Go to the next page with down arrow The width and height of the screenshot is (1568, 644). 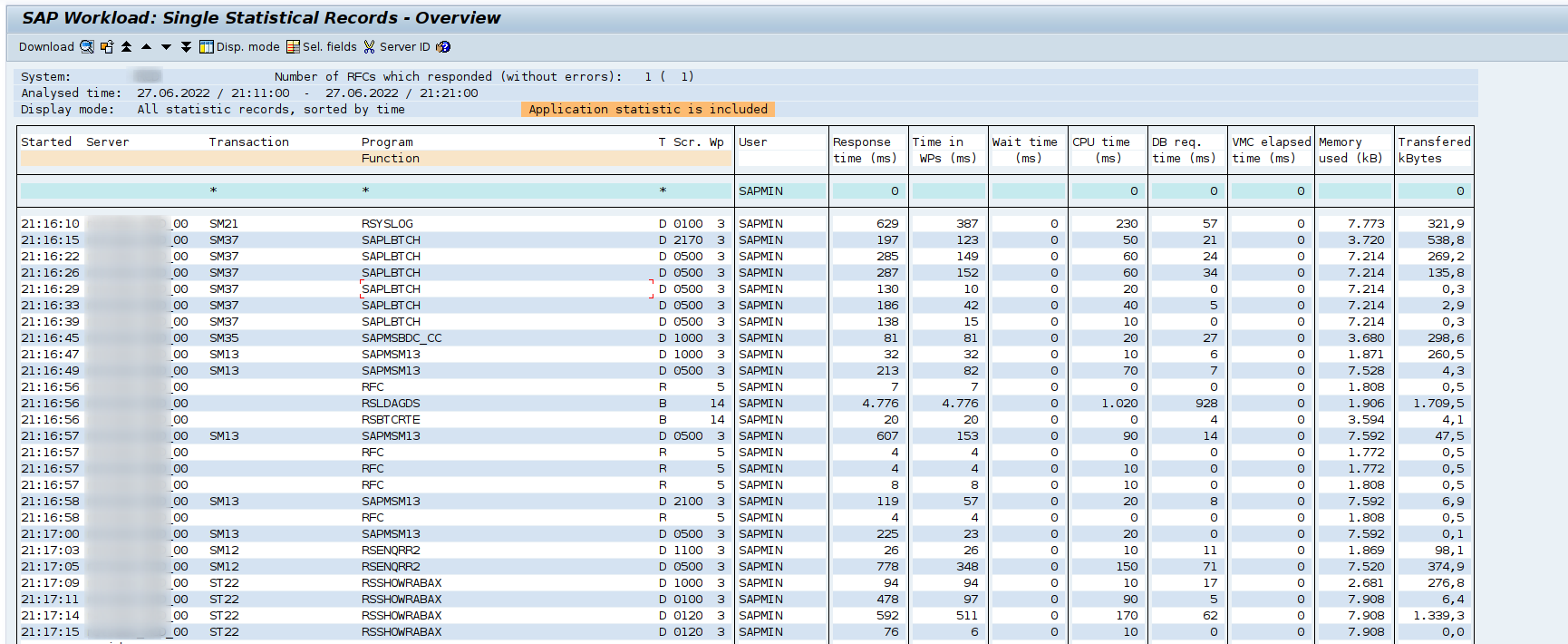[166, 47]
